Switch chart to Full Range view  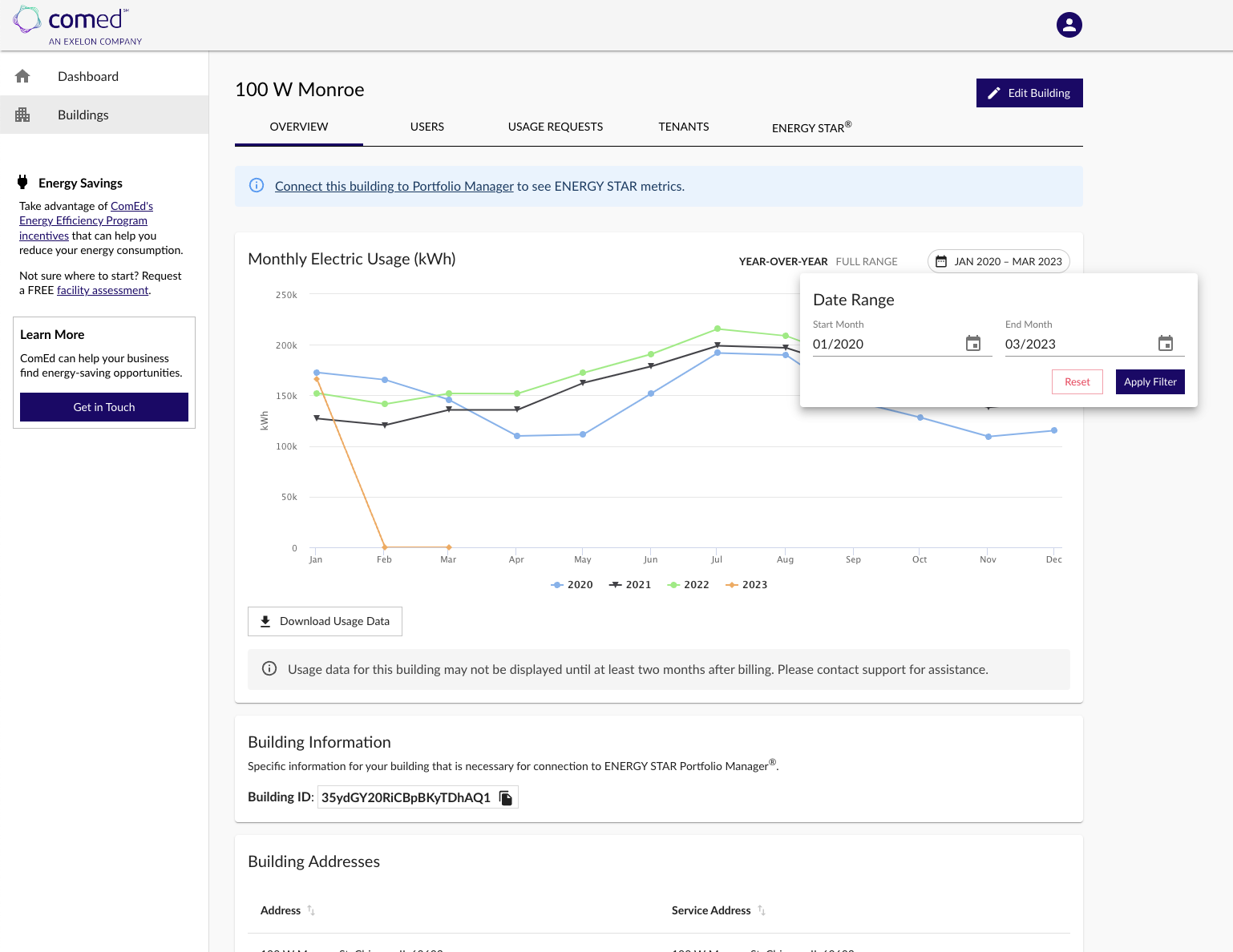(867, 262)
